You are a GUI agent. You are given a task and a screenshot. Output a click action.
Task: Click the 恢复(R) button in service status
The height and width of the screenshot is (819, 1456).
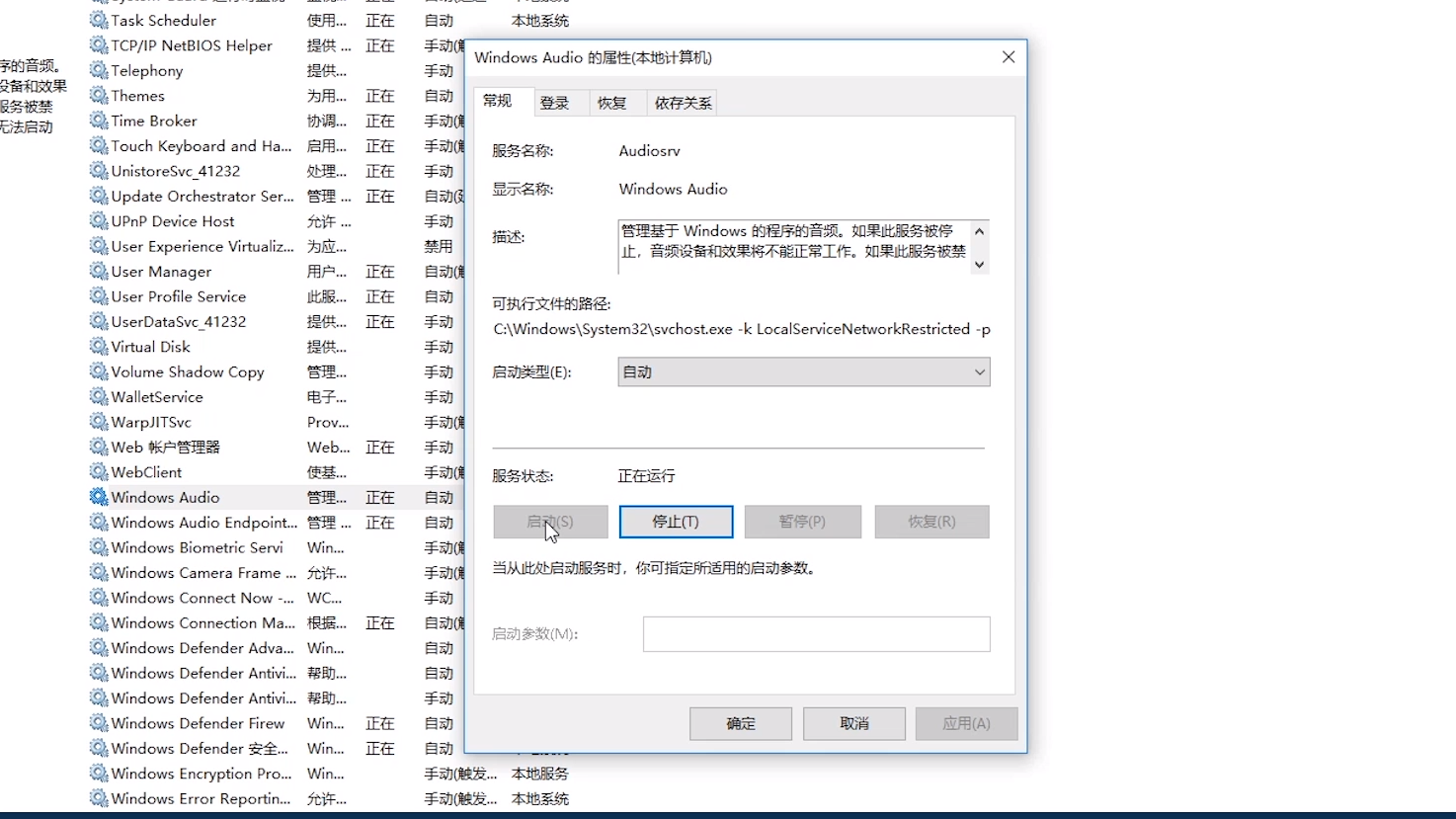(931, 522)
